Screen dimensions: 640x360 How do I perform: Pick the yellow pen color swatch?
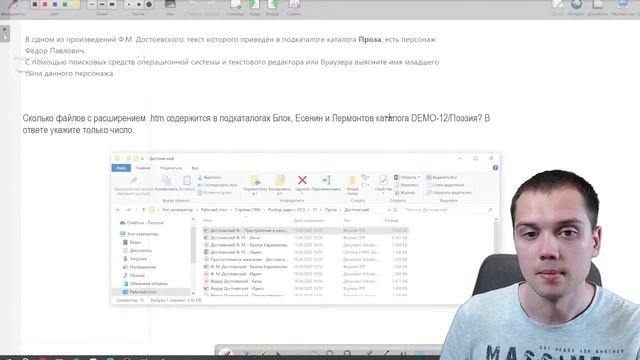point(75,4)
